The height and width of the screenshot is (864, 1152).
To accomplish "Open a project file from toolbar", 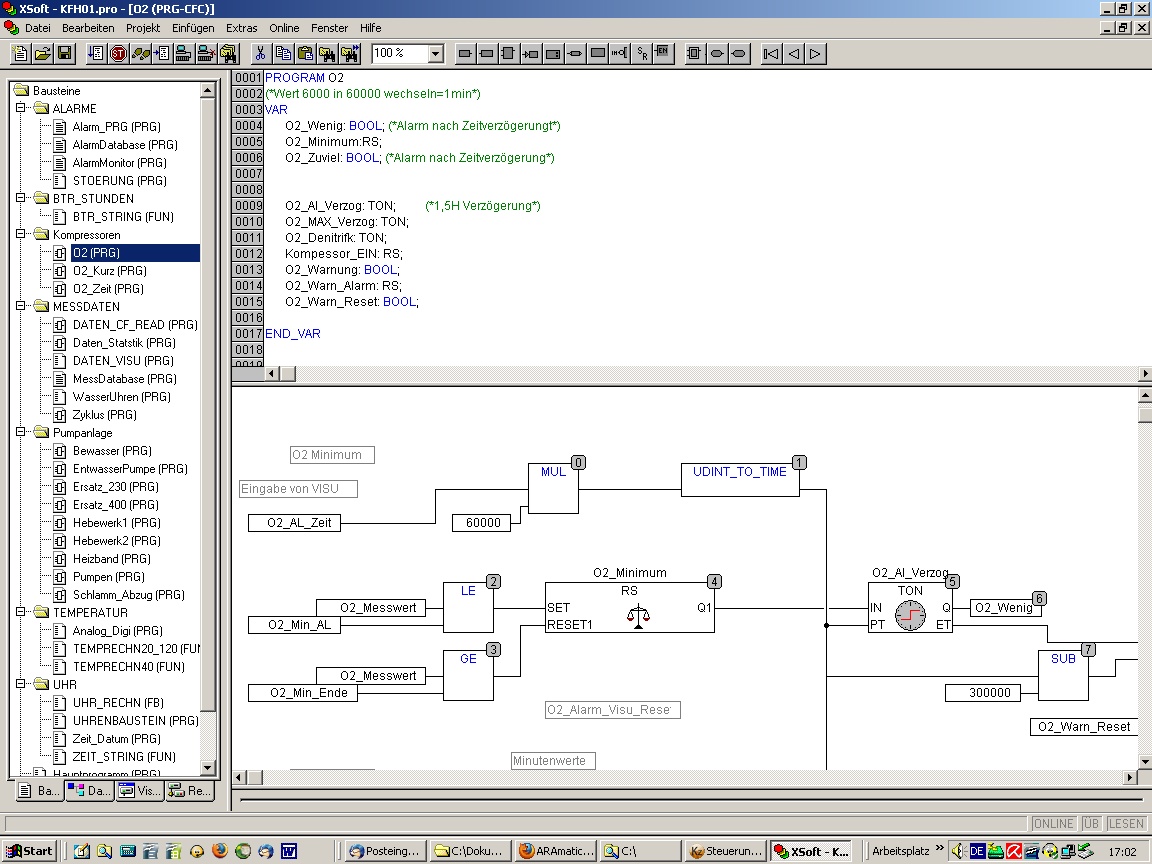I will point(43,54).
